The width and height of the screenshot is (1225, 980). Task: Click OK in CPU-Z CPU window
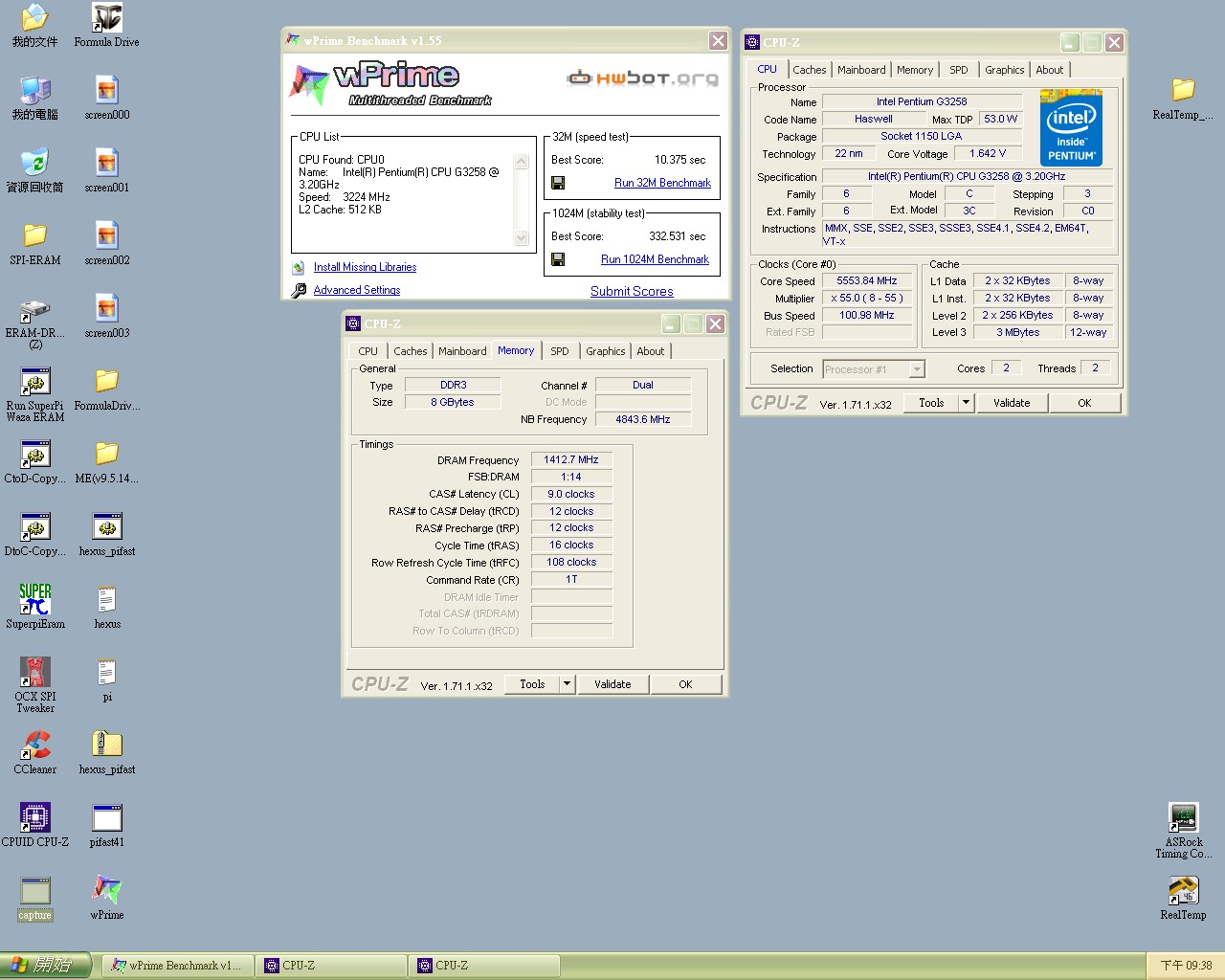[x=1084, y=403]
